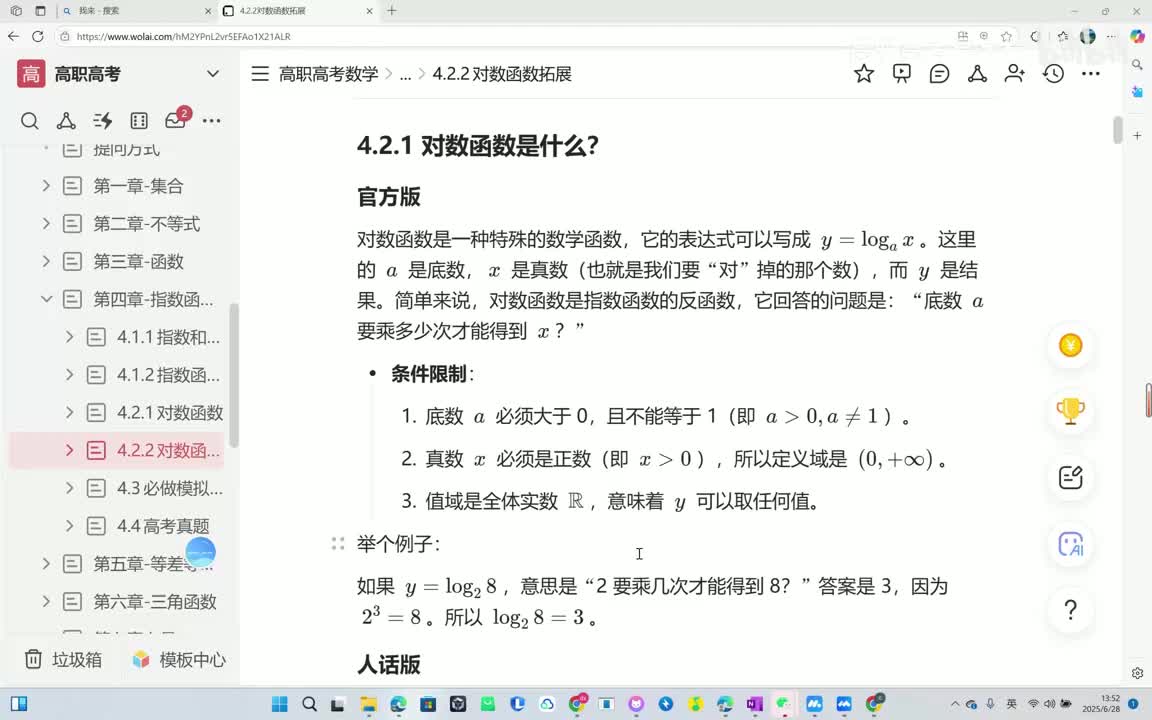Open 4.4 高考真题 page

click(x=163, y=525)
